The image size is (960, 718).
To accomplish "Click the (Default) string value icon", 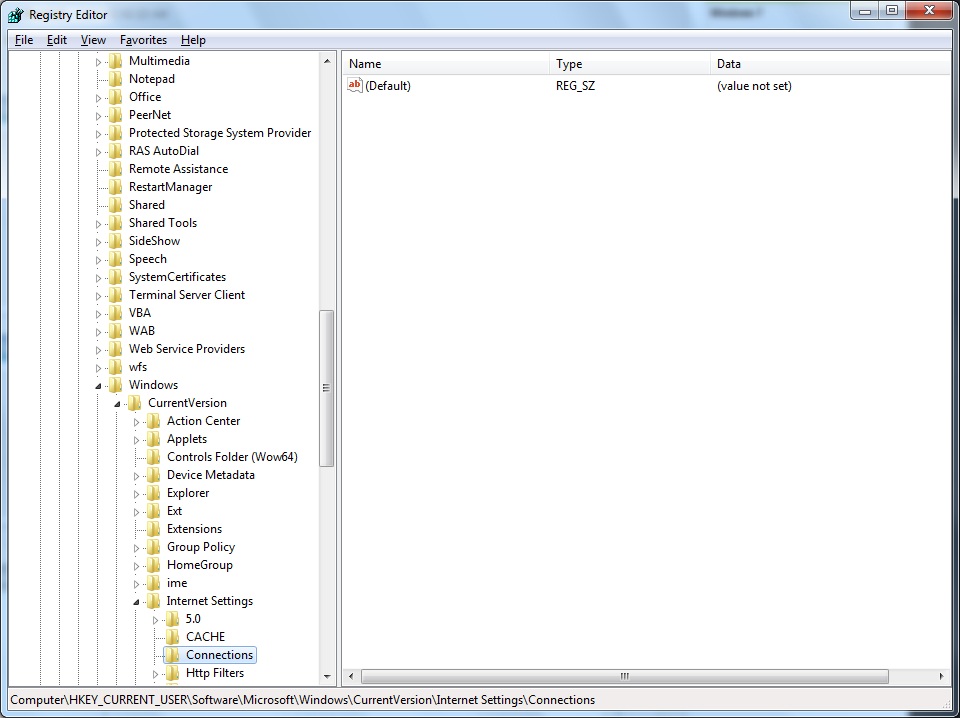I will 354,85.
